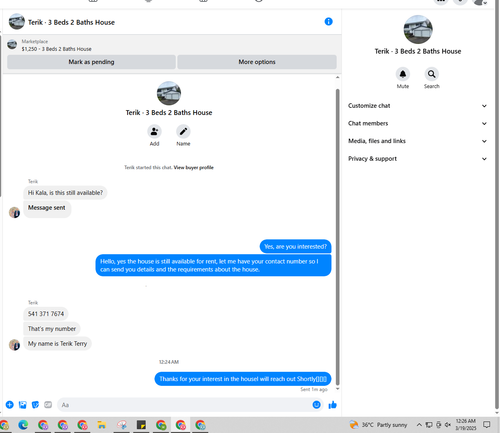
Task: Click the '$1,250 · 3 Beds 2 Baths House' listing text
Action: (x=56, y=49)
